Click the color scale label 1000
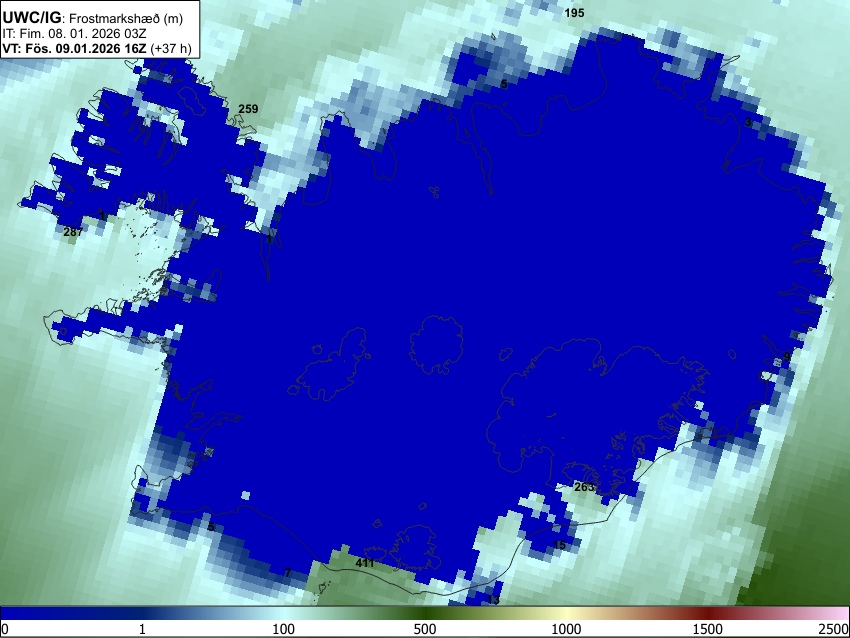 pos(566,629)
